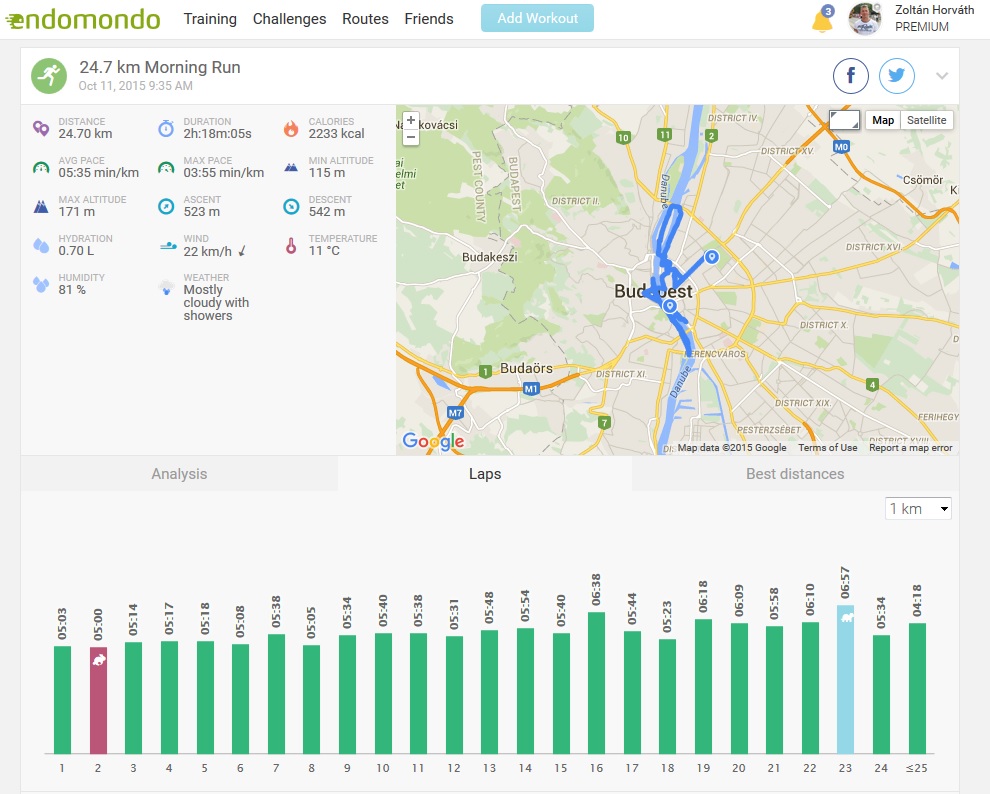990x794 pixels.
Task: Select the lap 16 bar at 06:38
Action: pos(596,683)
